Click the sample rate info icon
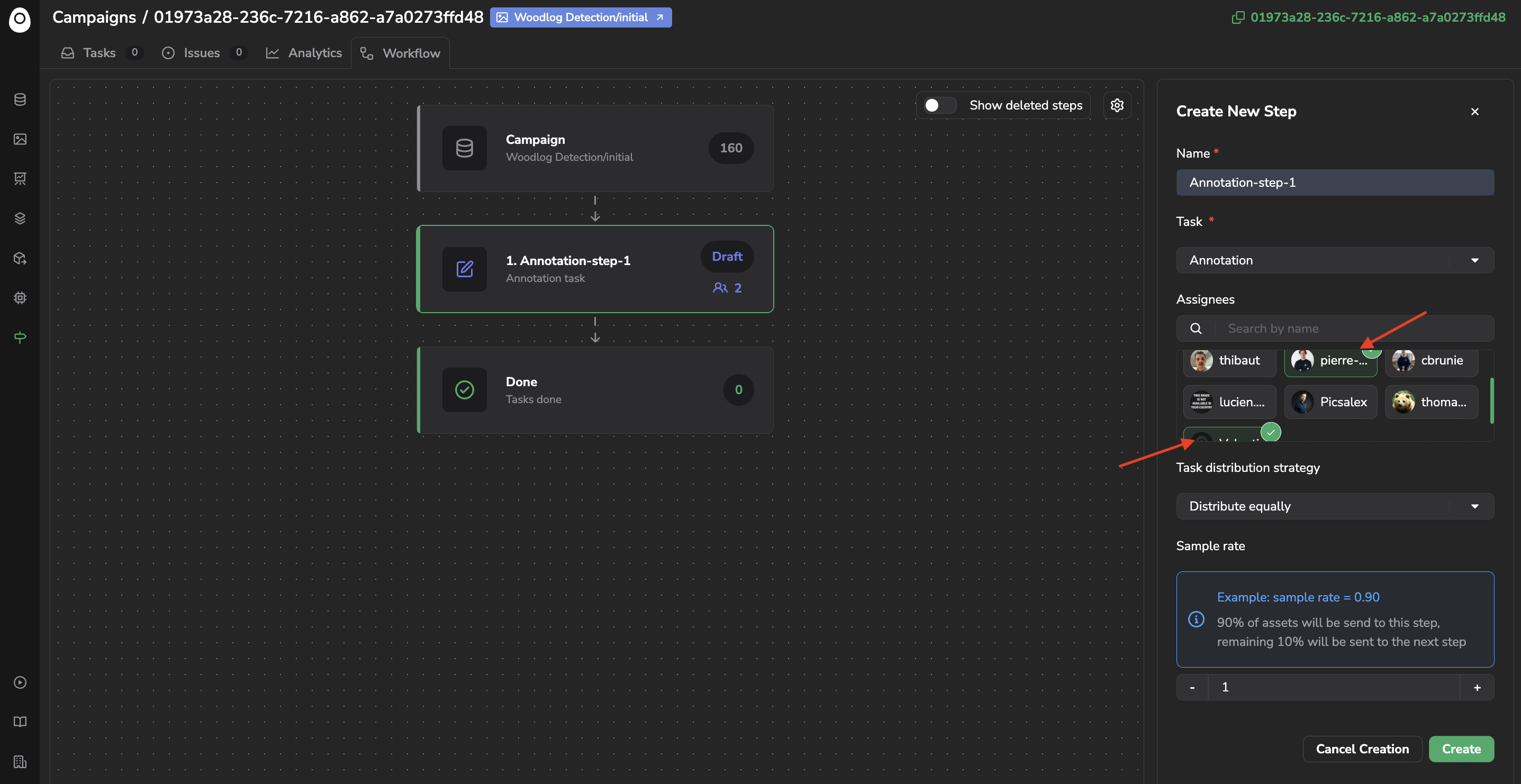Viewport: 1521px width, 784px height. coord(1196,619)
